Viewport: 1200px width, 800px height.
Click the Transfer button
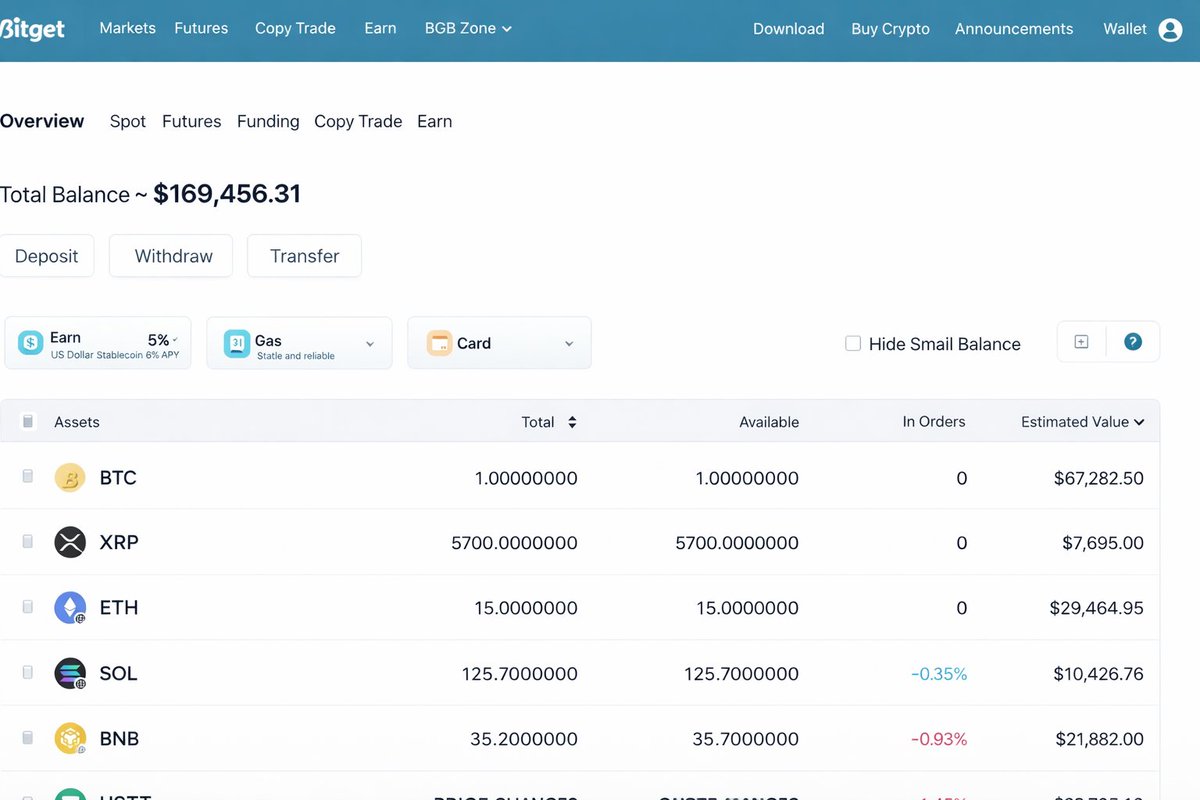(x=304, y=256)
